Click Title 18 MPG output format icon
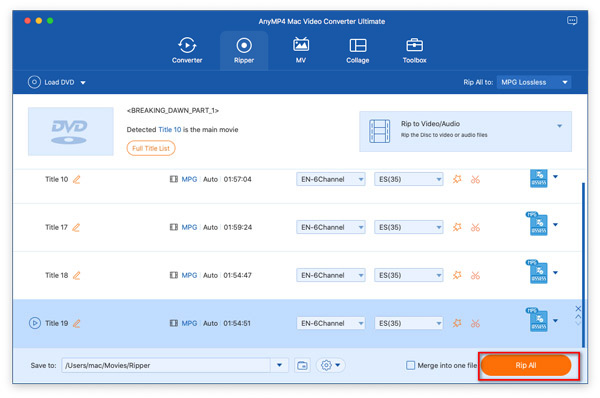The width and height of the screenshot is (600, 398). coord(537,271)
